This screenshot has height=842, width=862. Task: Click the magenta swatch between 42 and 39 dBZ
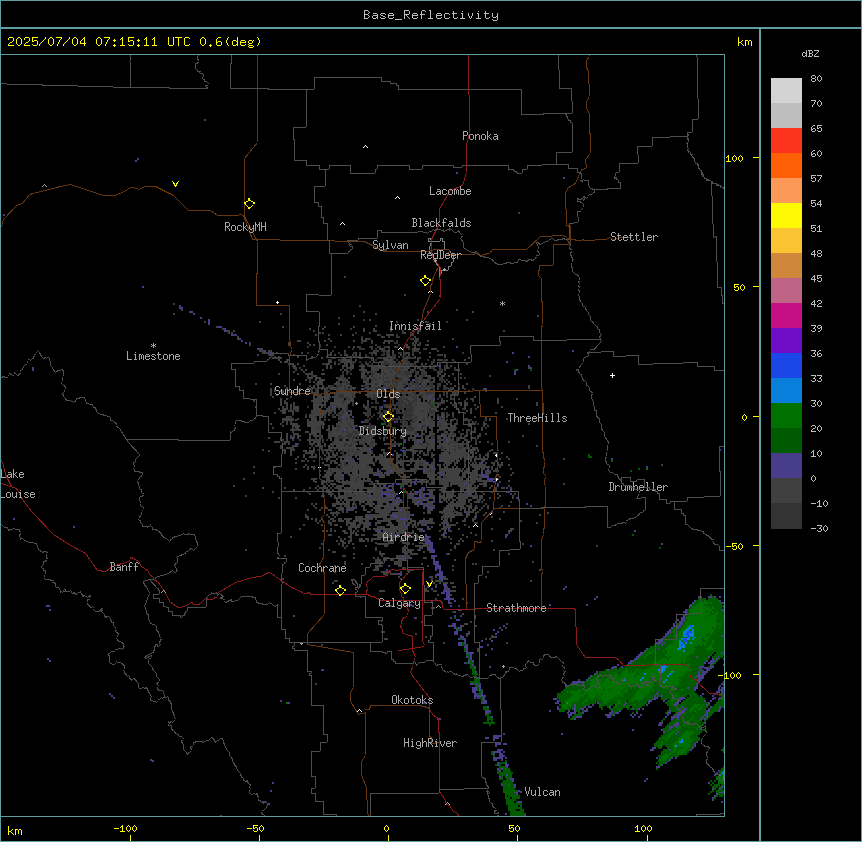(786, 315)
